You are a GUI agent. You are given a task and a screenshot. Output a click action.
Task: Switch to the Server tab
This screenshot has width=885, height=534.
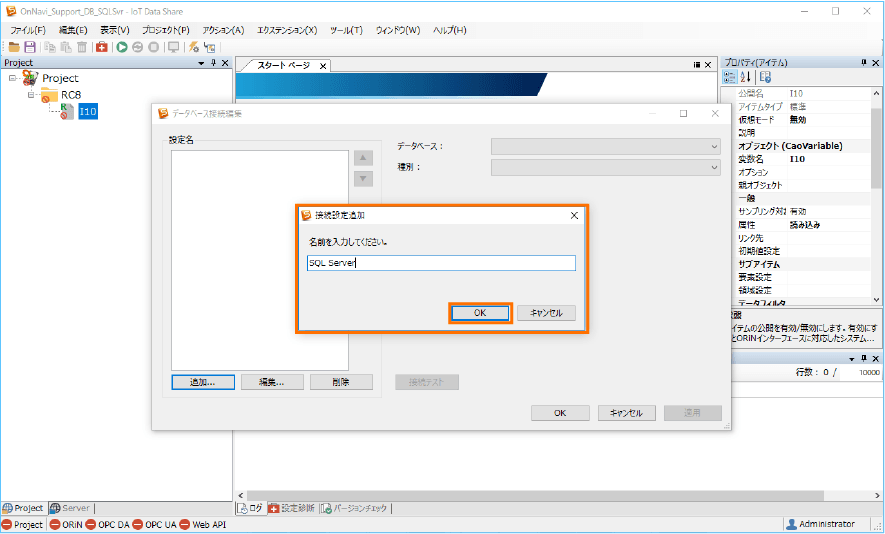click(70, 508)
